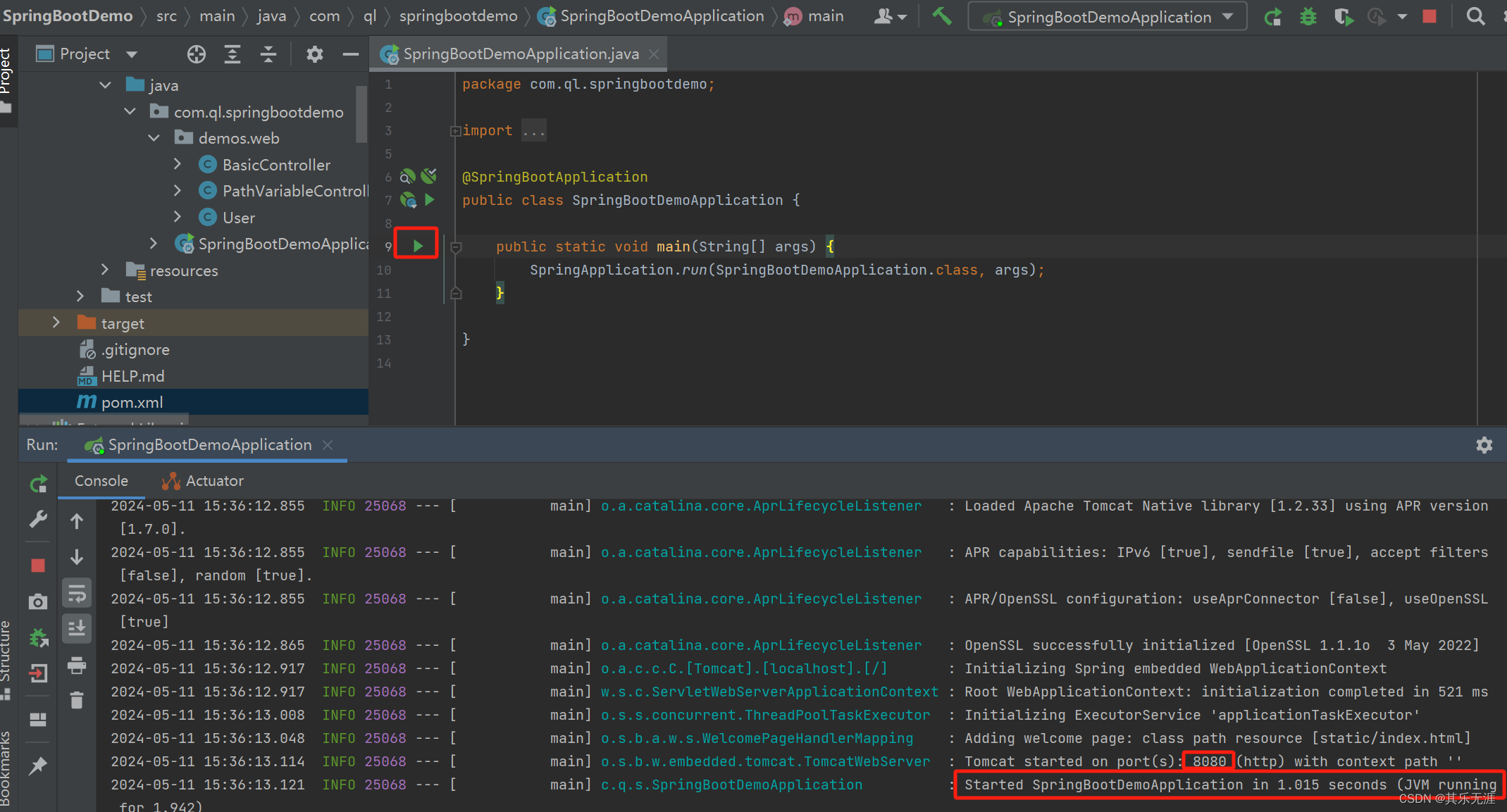Pin the Run tab with pin icon
This screenshot has width=1507, height=812.
pyautogui.click(x=38, y=766)
